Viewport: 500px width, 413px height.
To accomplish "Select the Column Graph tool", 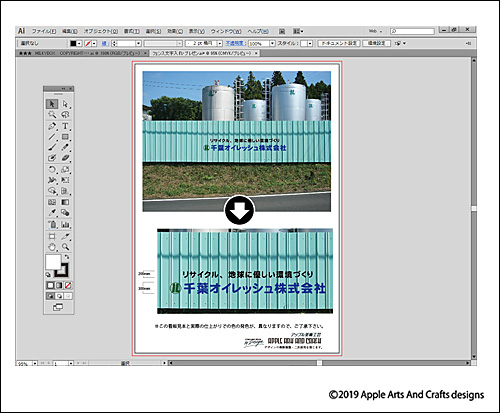I will click(65, 224).
